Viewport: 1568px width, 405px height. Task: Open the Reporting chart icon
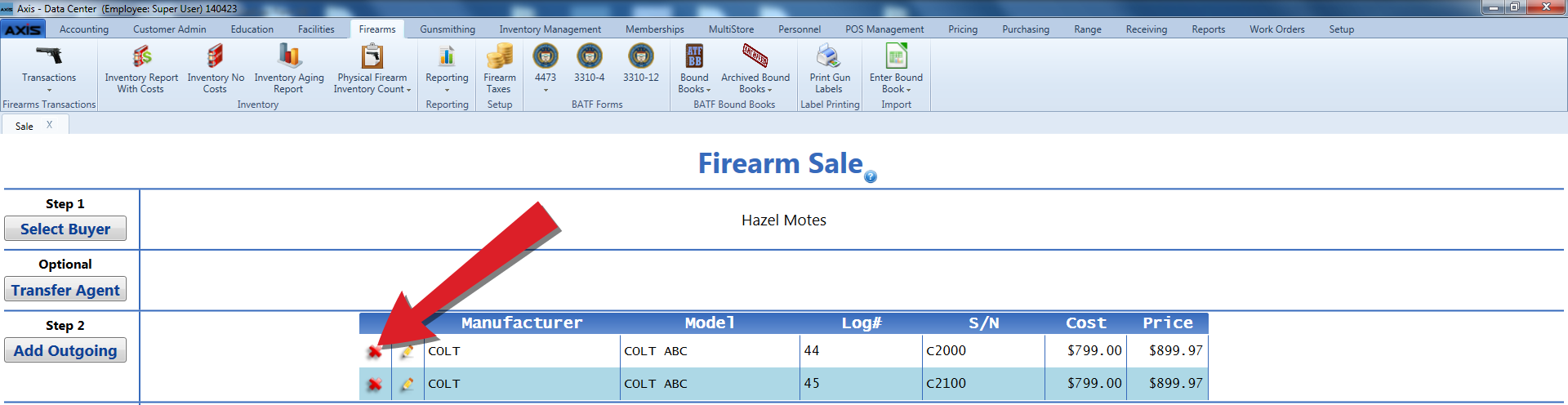tap(447, 56)
